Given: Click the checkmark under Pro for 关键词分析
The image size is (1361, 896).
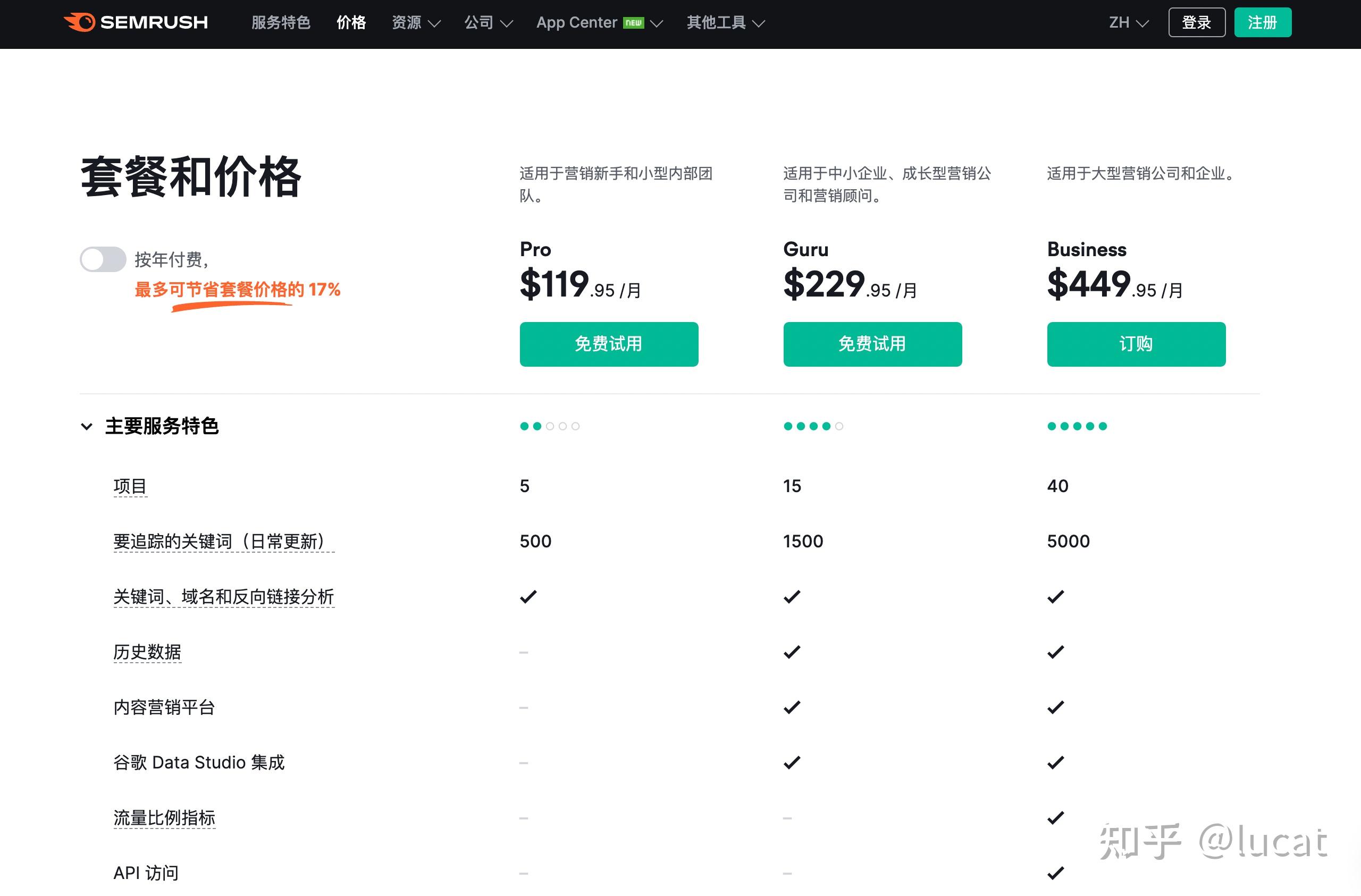Looking at the screenshot, I should (x=527, y=596).
